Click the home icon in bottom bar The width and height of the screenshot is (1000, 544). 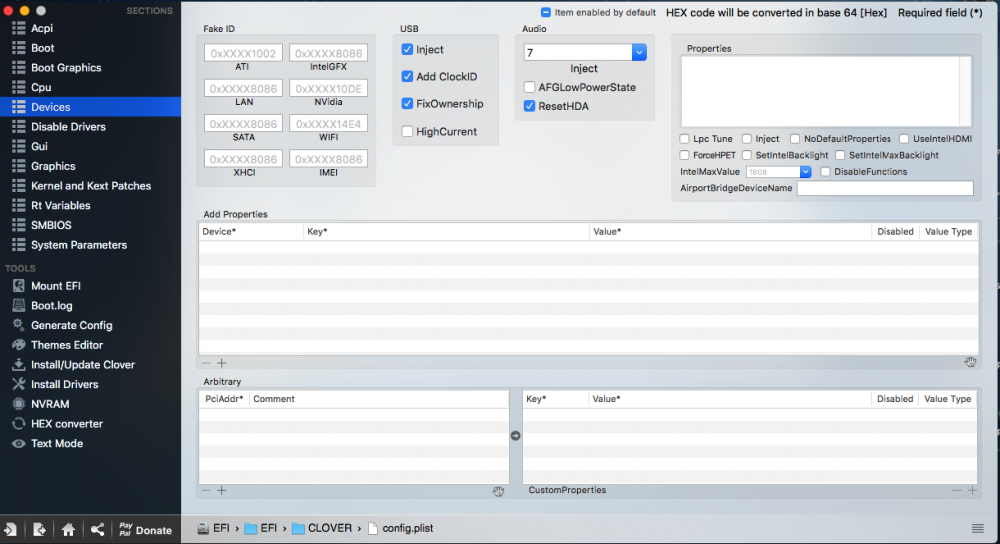point(68,529)
